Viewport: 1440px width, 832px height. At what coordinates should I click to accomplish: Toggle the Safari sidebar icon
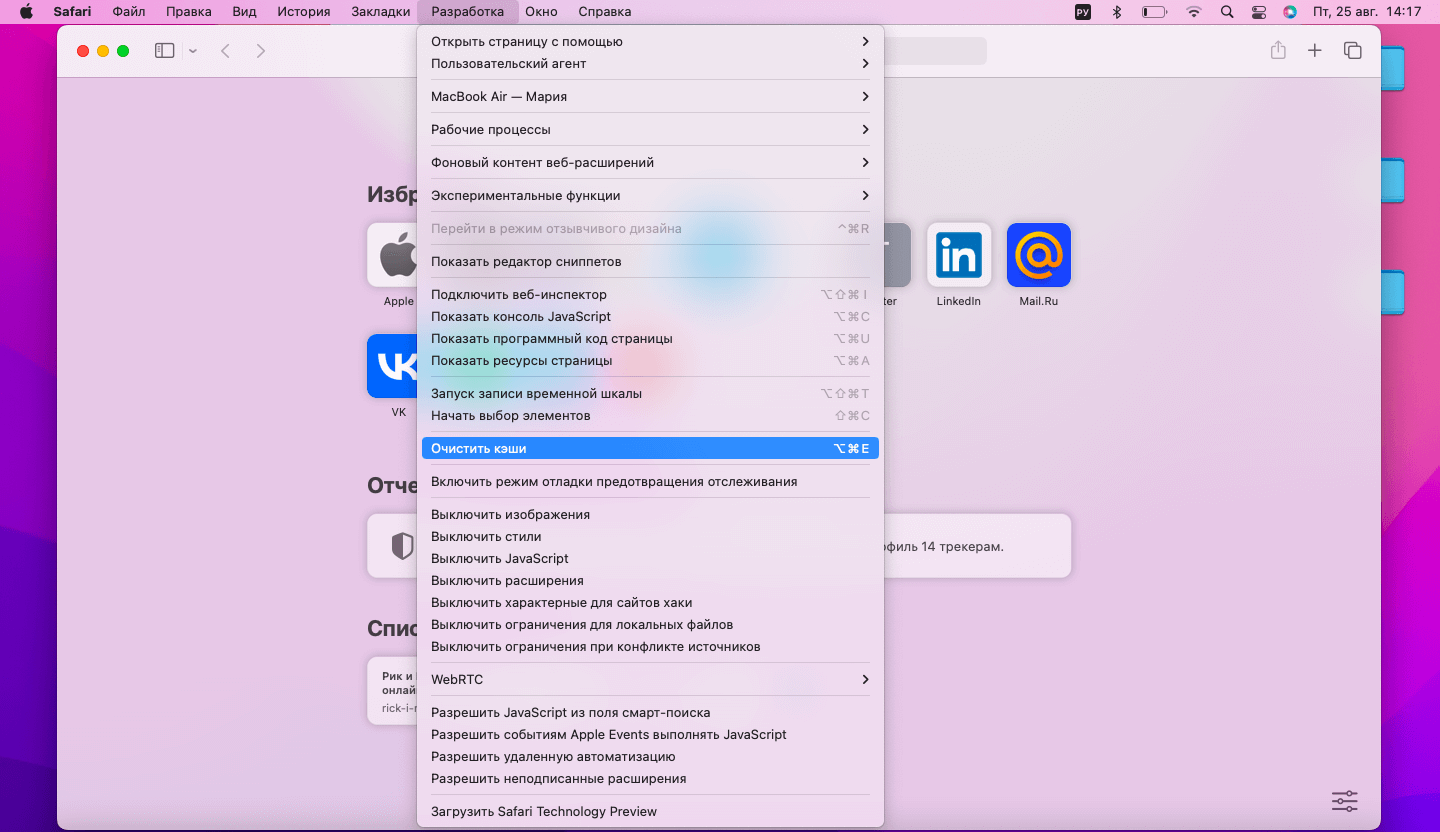(x=165, y=50)
